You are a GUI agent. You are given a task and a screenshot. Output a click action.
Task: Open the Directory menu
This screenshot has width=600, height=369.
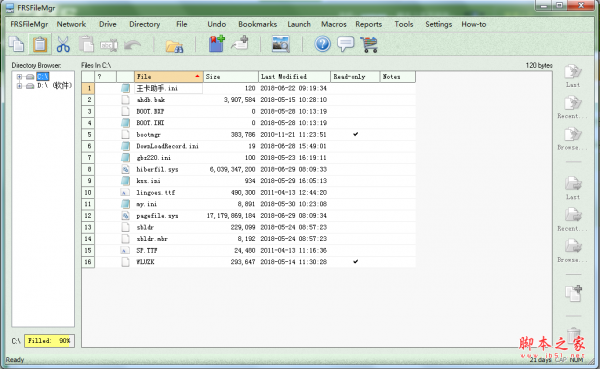click(x=144, y=24)
